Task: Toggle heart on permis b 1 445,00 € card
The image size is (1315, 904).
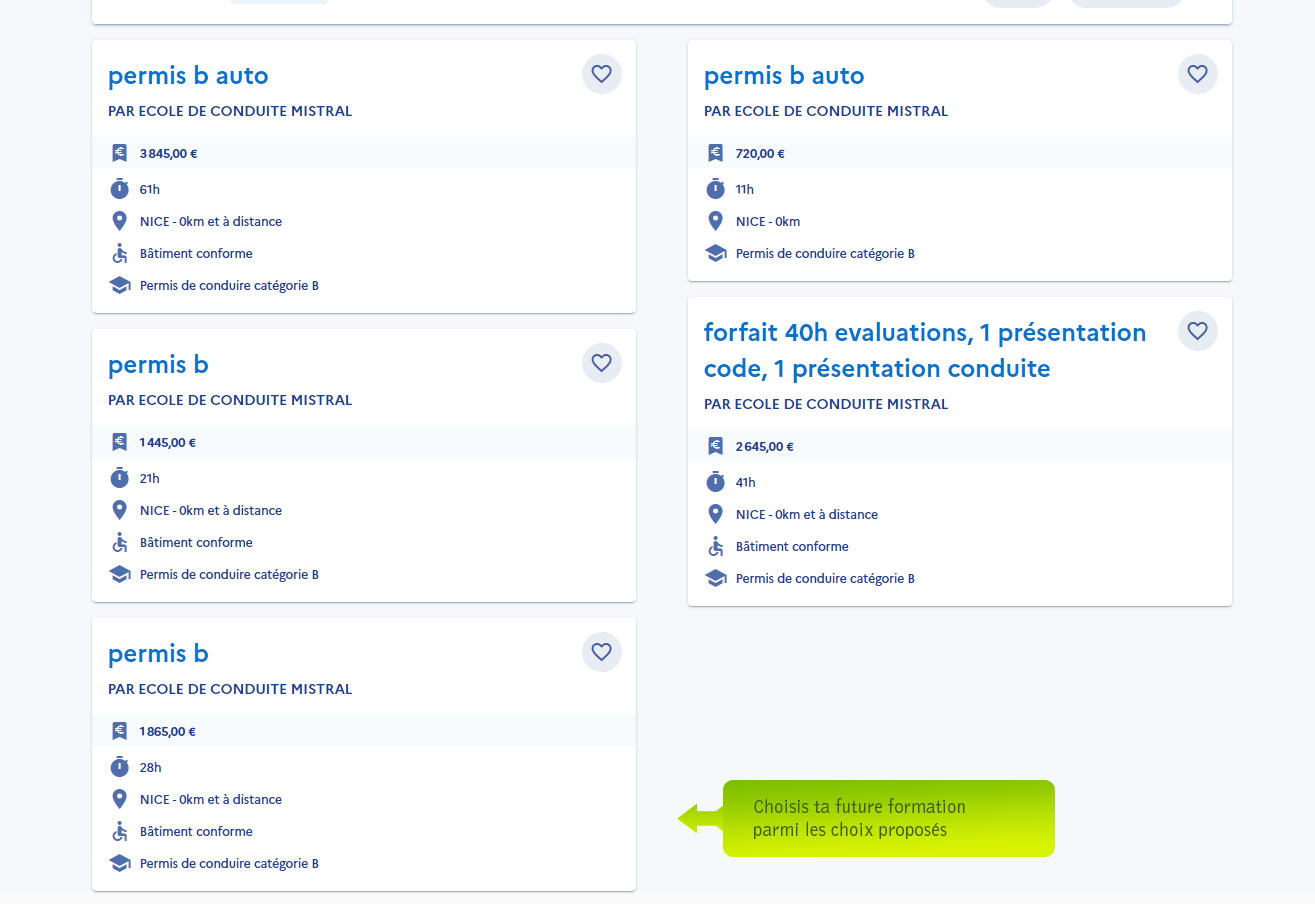Action: tap(601, 363)
